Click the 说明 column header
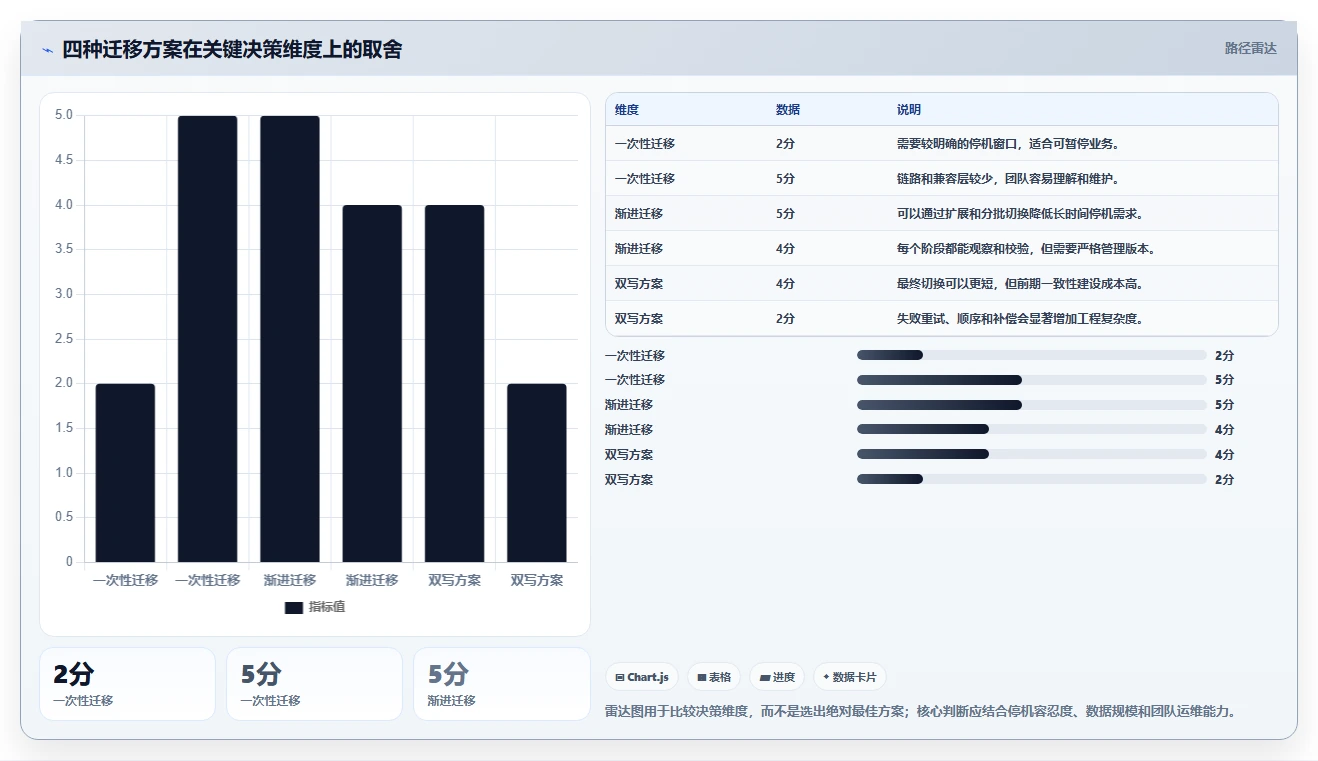Viewport: 1318px width, 761px height. pyautogui.click(x=909, y=110)
